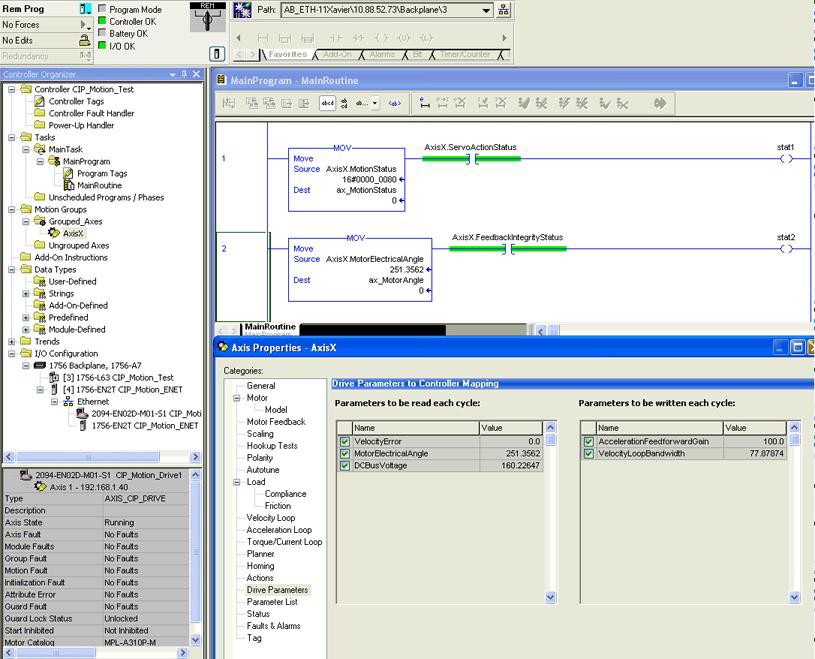Click the Controller Tags icon in organizer
The width and height of the screenshot is (815, 659).
pyautogui.click(x=41, y=101)
